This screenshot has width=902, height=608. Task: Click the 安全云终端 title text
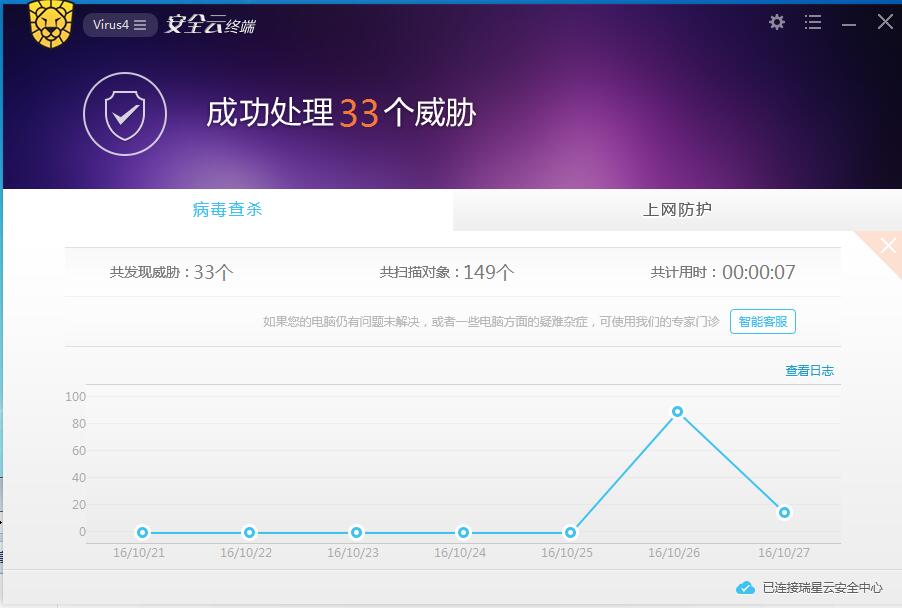211,25
